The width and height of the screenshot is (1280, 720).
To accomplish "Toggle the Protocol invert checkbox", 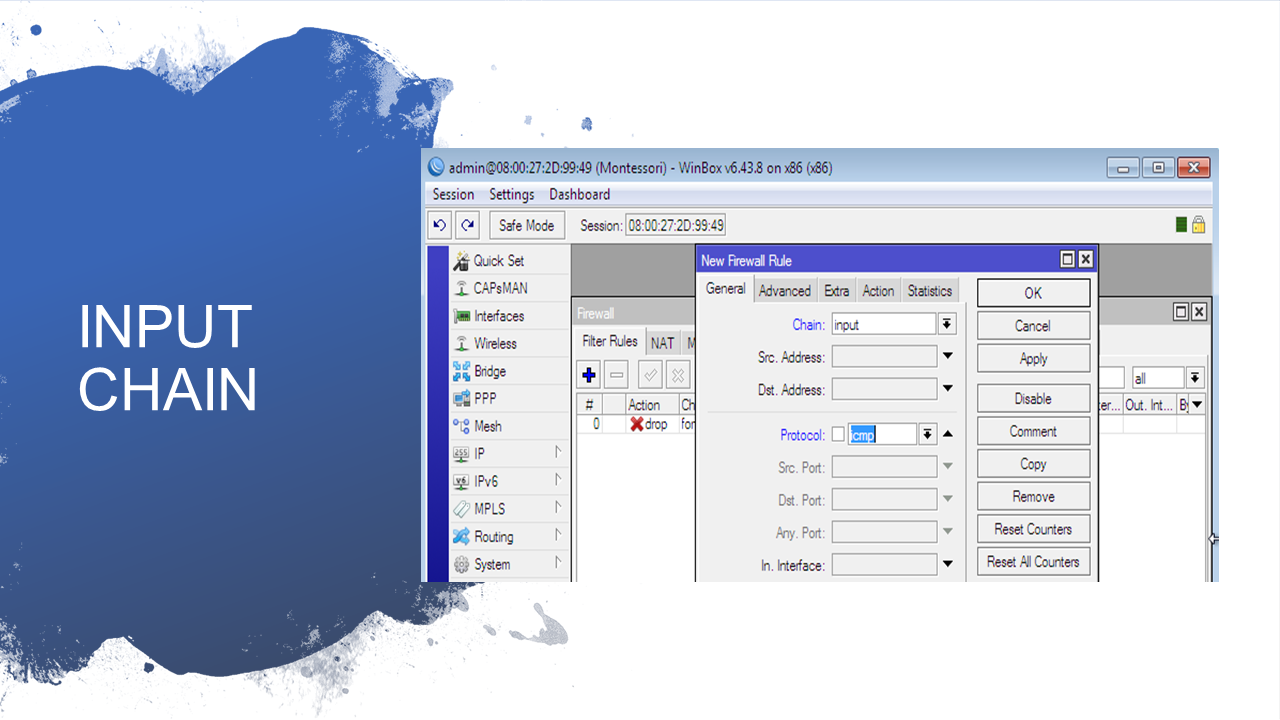I will tap(838, 434).
